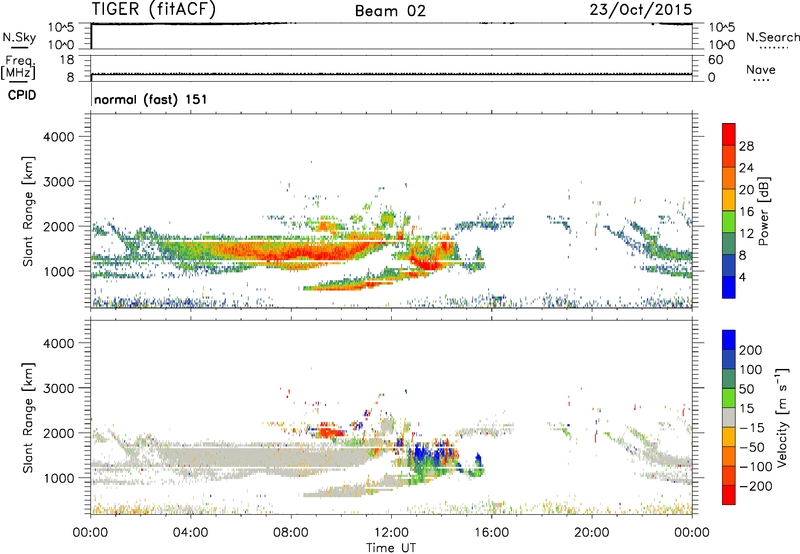Click the "CPID" label
This screenshot has width=800, height=554.
pyautogui.click(x=22, y=95)
